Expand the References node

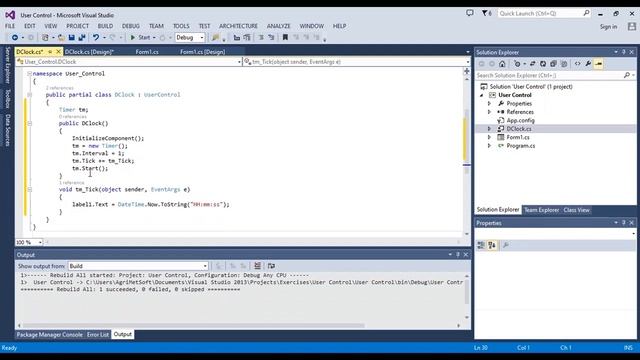point(489,112)
